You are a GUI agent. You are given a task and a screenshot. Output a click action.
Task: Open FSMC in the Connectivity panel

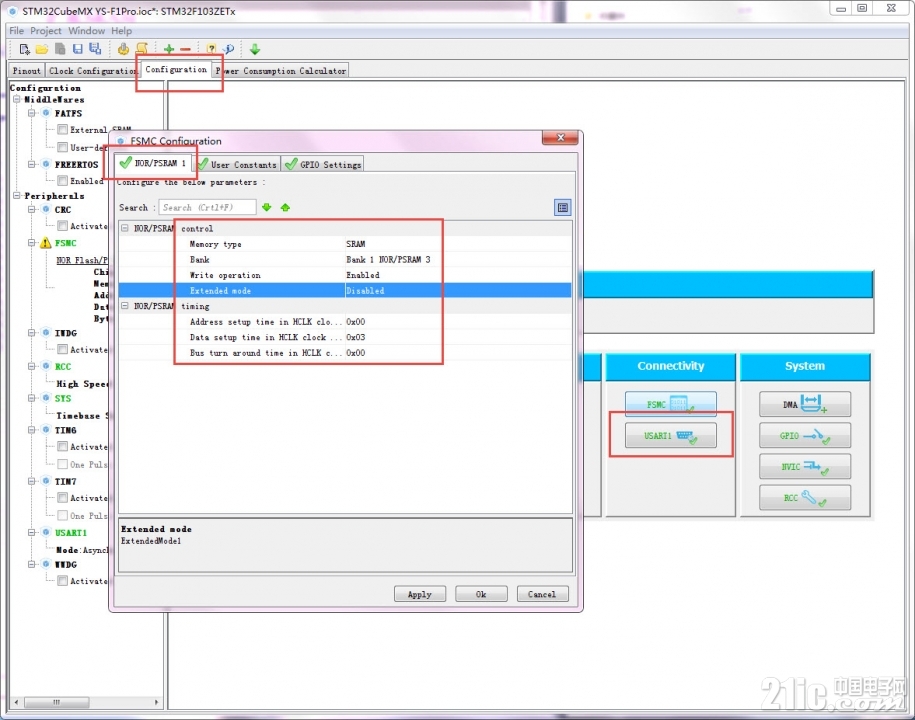[x=670, y=404]
